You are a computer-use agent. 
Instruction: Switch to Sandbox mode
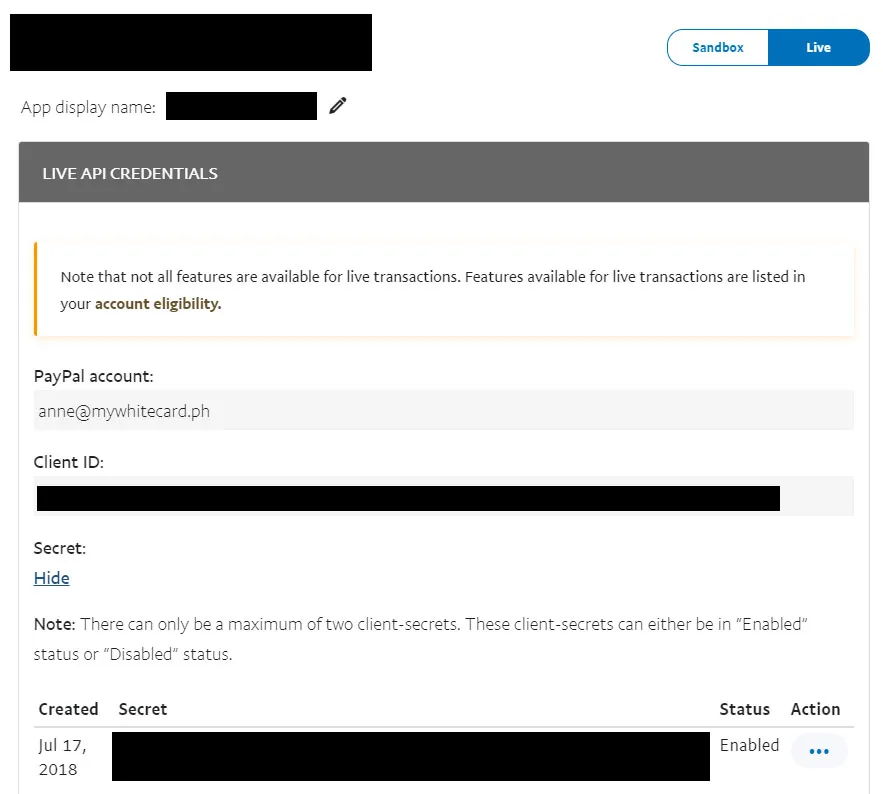718,47
